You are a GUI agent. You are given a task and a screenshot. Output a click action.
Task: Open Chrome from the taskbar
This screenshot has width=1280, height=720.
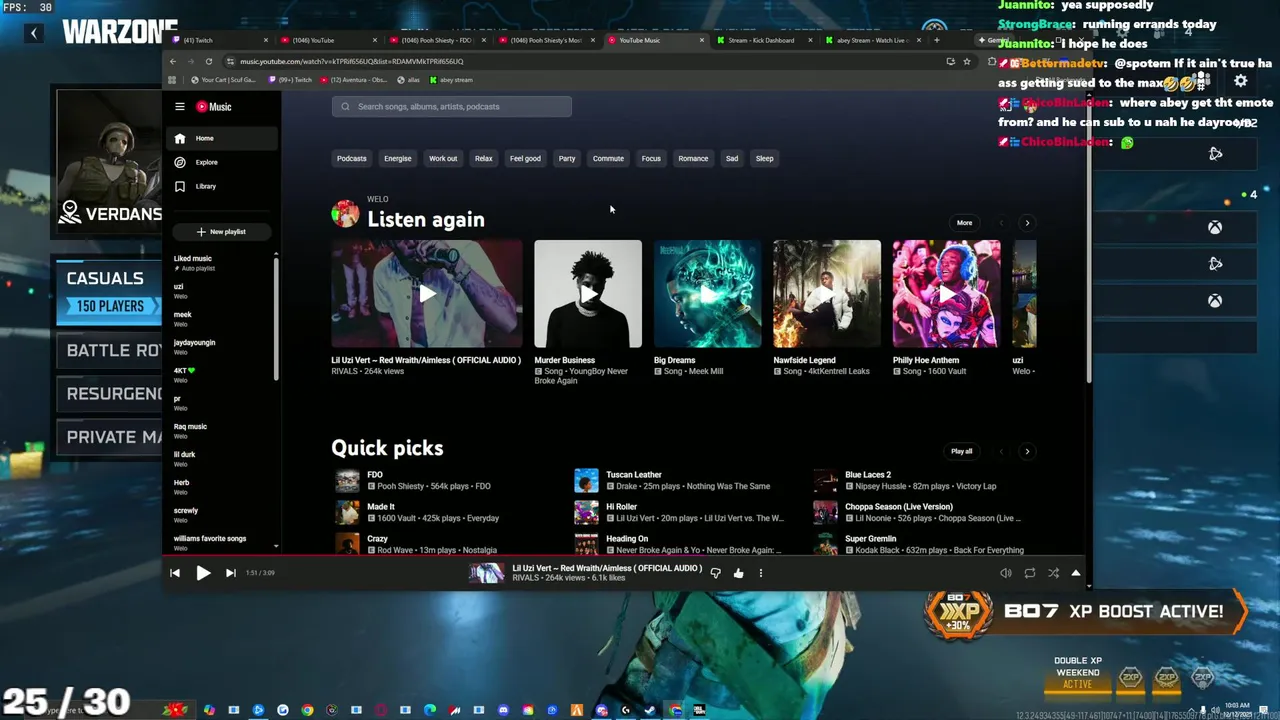pos(307,710)
